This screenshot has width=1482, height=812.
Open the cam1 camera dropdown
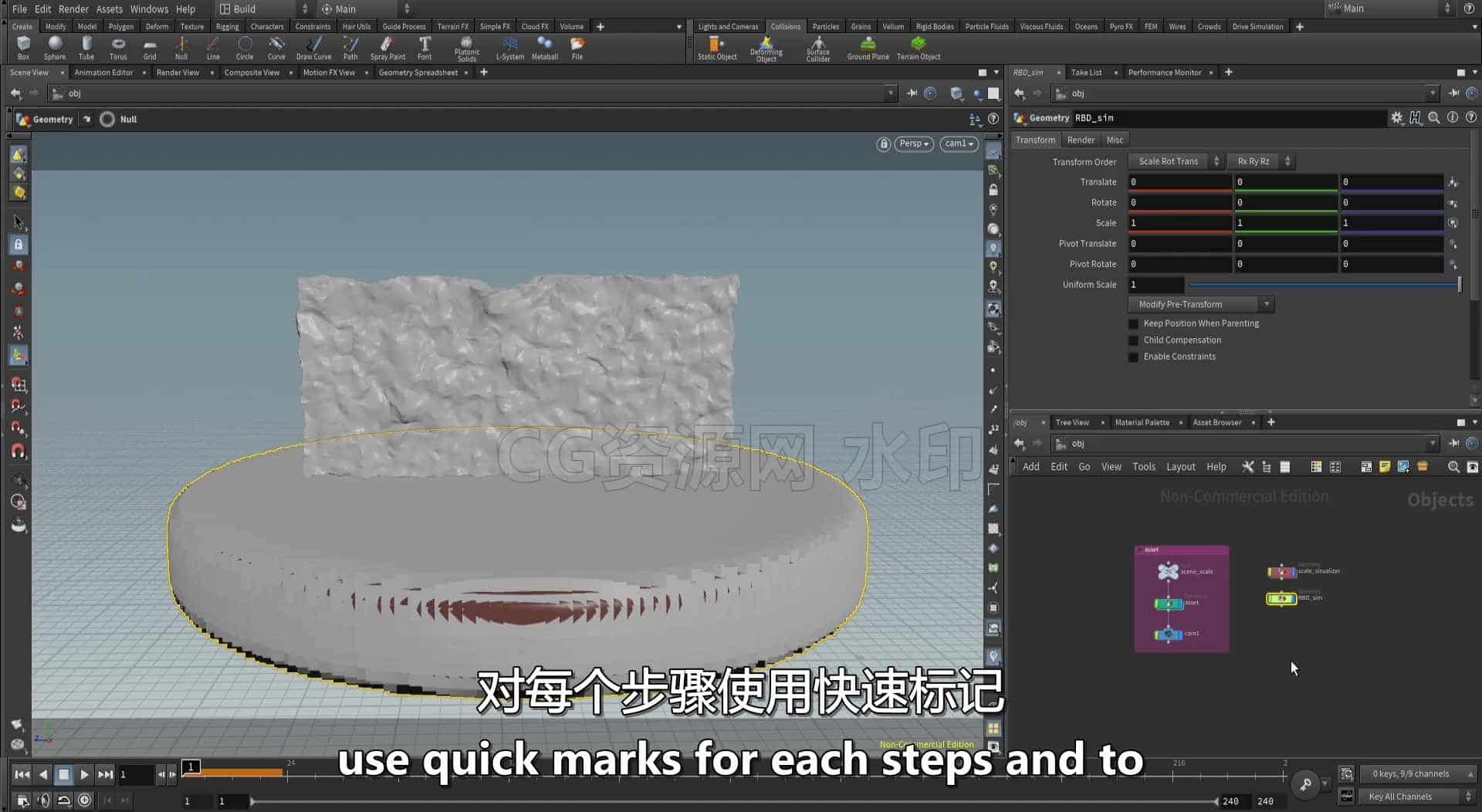(x=959, y=144)
